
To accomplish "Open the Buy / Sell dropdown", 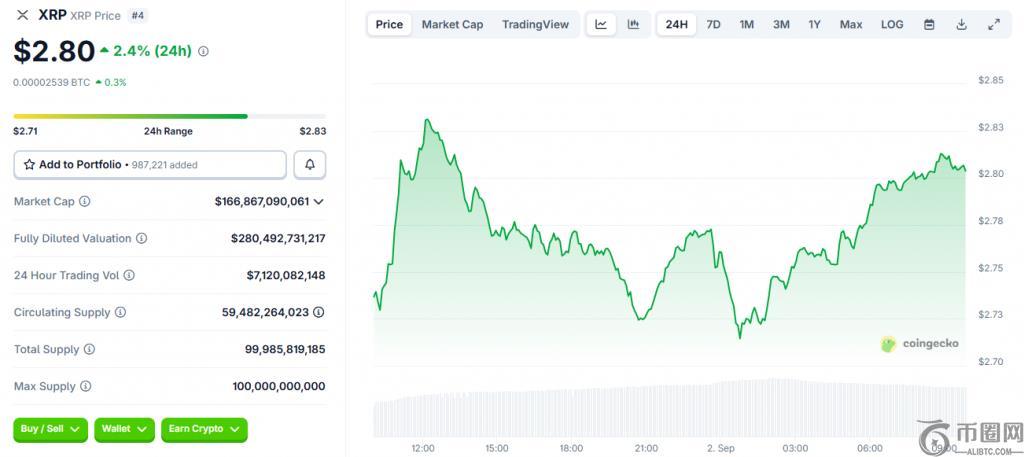I will point(50,429).
